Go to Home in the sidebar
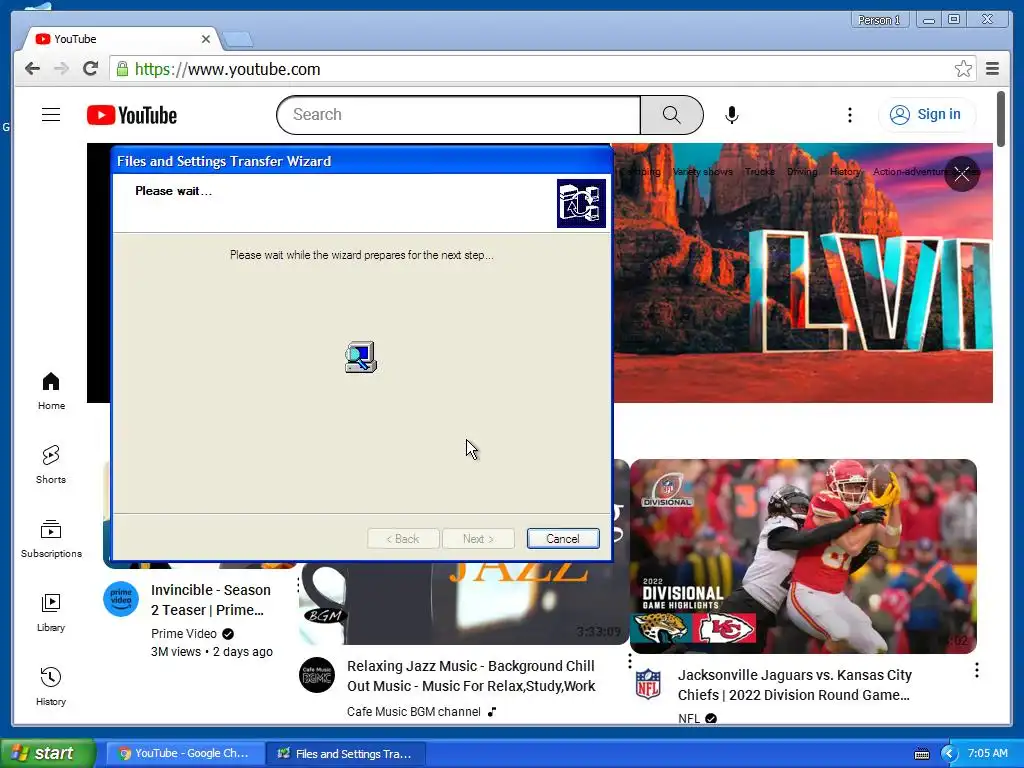 click(x=51, y=391)
